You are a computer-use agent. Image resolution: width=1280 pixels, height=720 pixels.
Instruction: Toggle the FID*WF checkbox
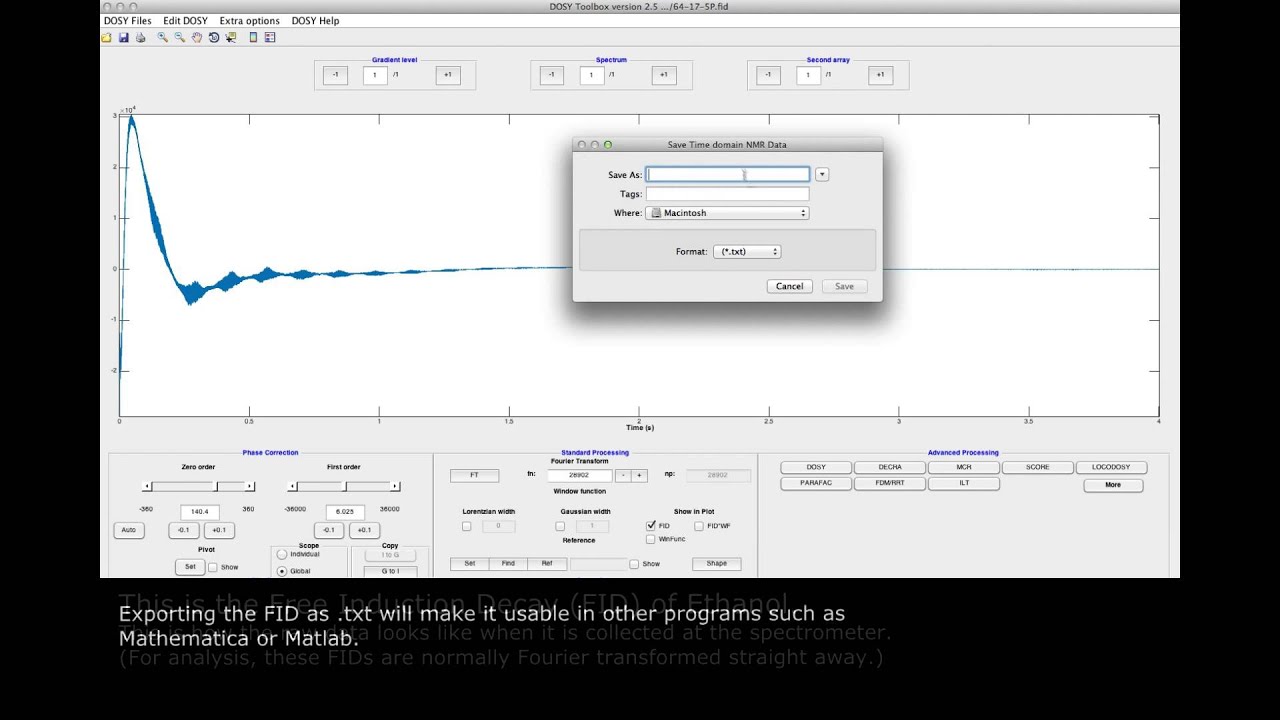(x=699, y=525)
